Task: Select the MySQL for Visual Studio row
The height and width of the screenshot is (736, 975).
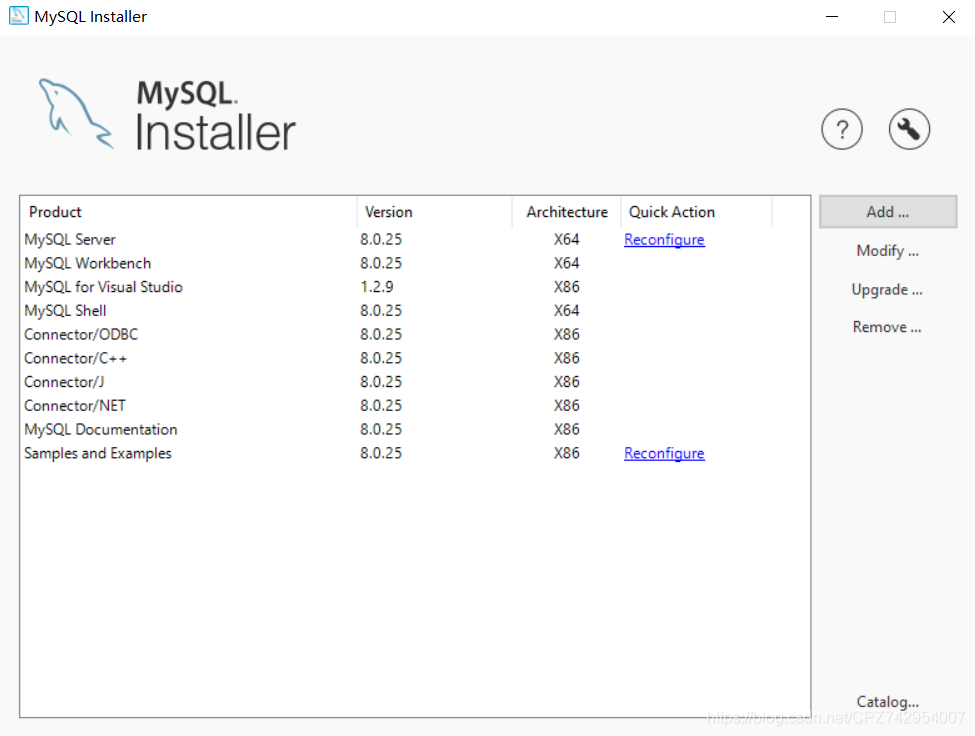Action: tap(415, 287)
